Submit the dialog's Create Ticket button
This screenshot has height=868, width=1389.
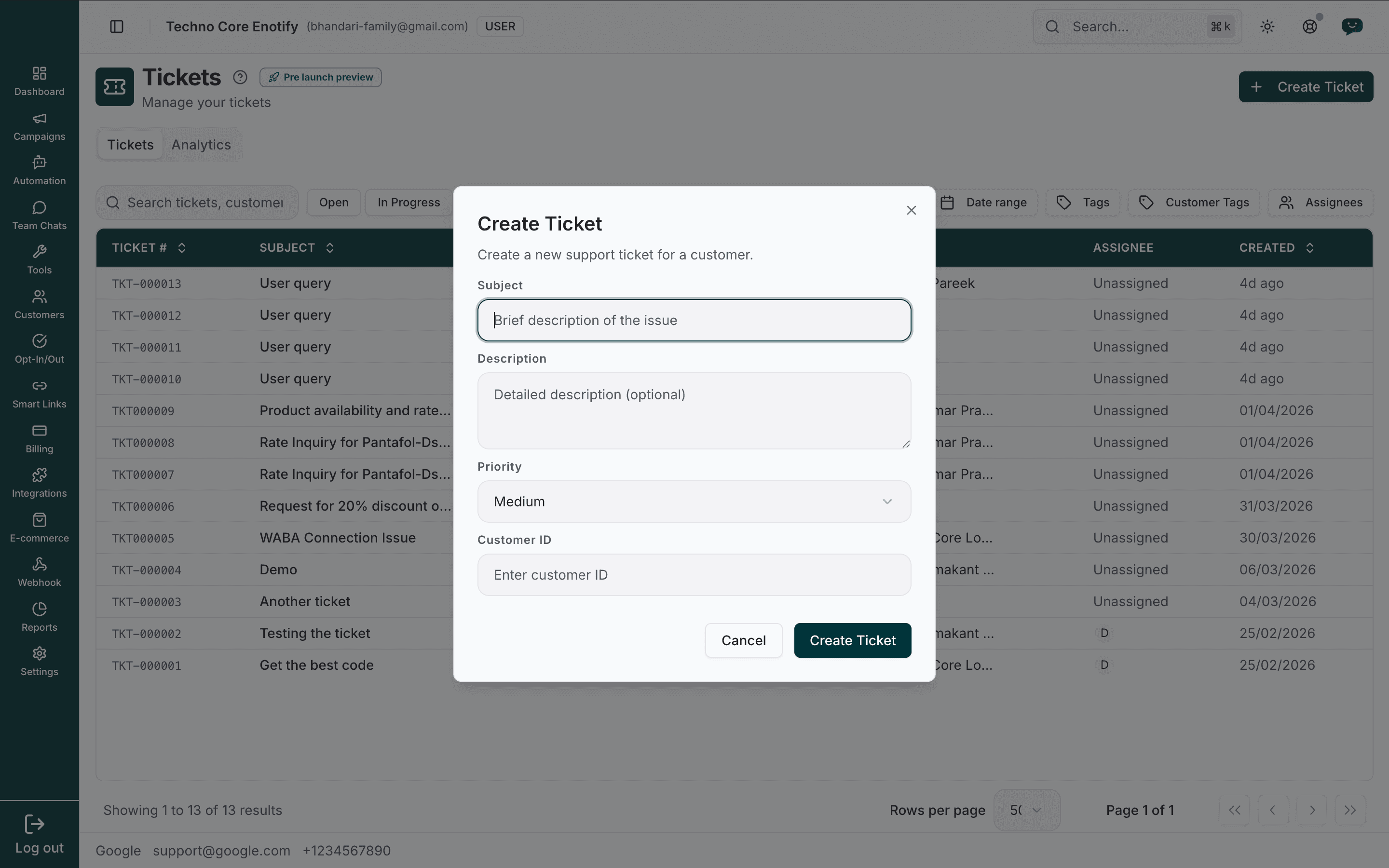[x=852, y=640]
